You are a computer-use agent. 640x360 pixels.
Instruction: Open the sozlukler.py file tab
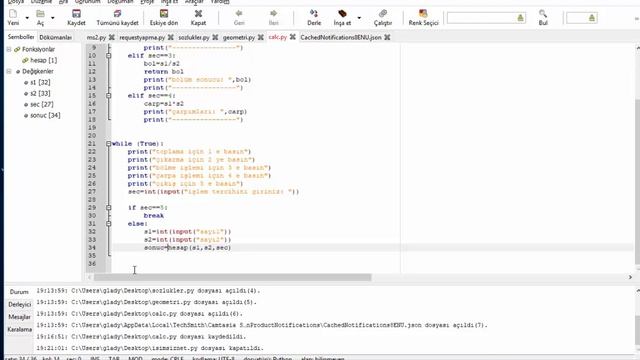pyautogui.click(x=194, y=37)
